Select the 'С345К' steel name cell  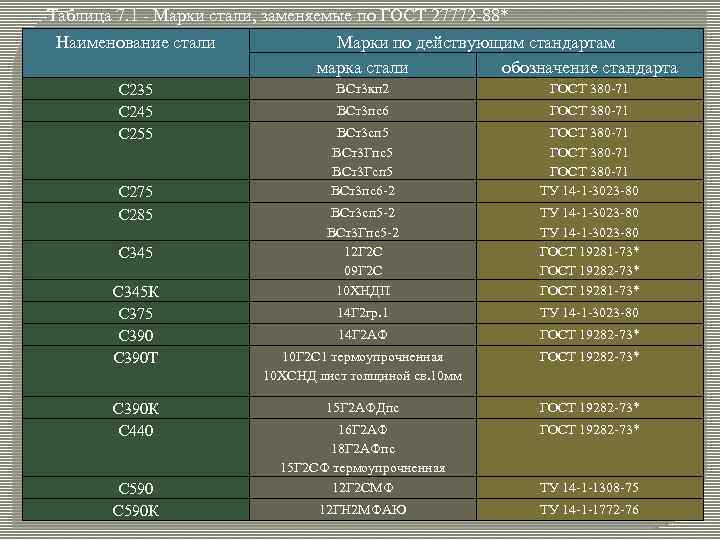pyautogui.click(x=135, y=292)
